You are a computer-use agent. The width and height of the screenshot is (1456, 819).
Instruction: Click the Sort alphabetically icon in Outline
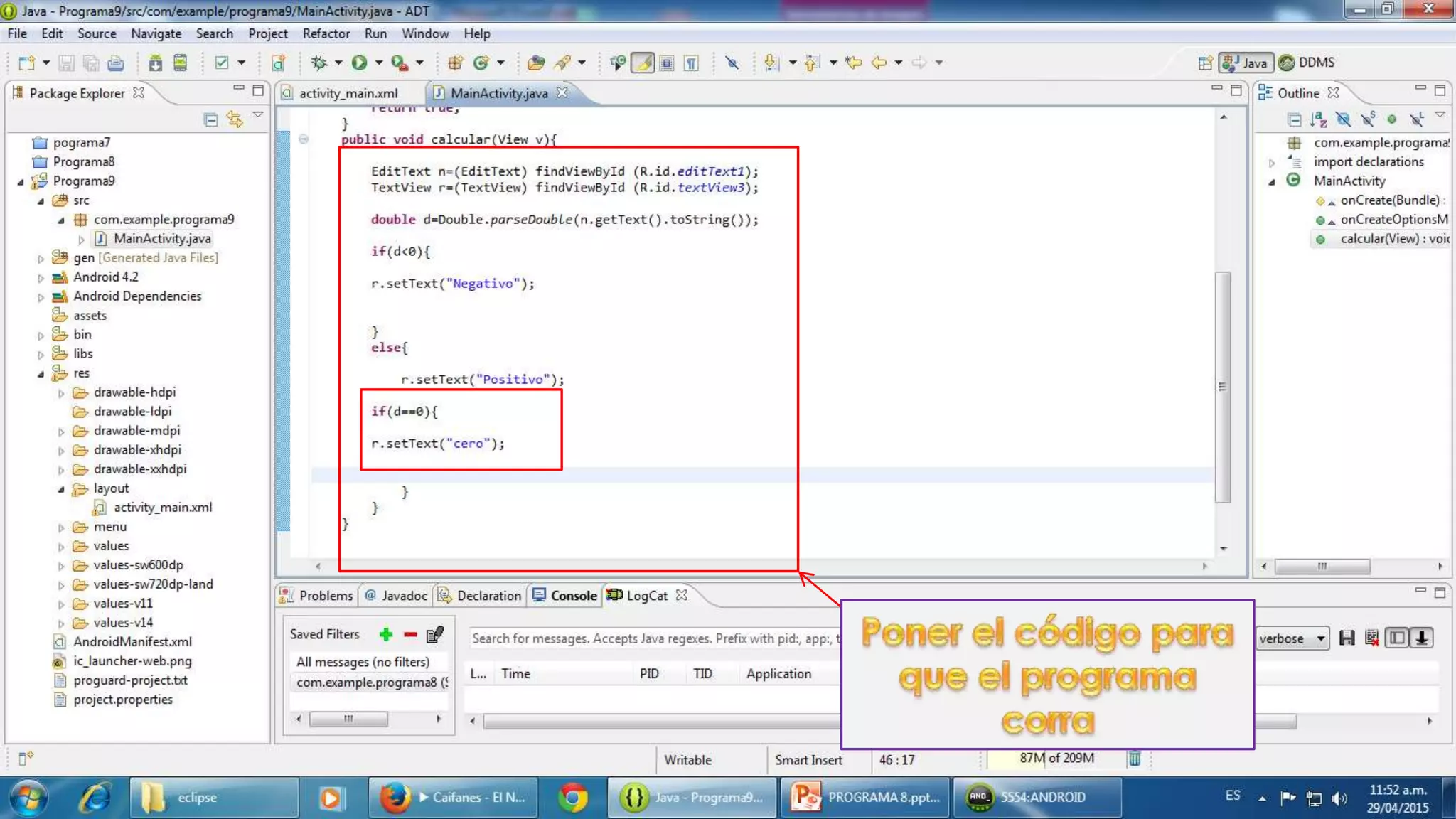coord(1318,119)
